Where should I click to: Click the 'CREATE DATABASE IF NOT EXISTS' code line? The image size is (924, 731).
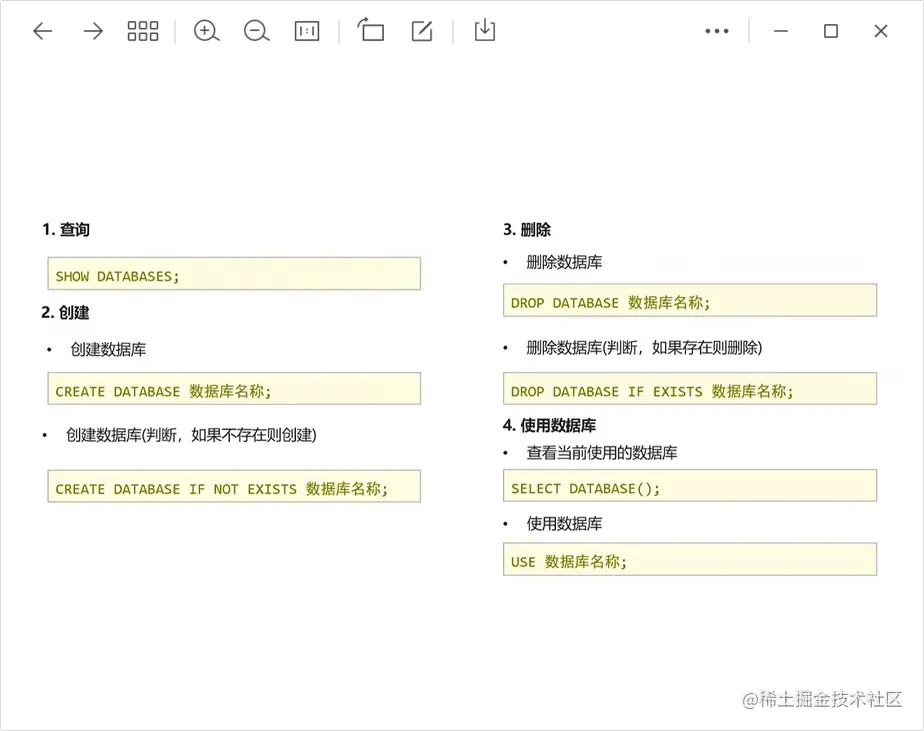pos(234,486)
